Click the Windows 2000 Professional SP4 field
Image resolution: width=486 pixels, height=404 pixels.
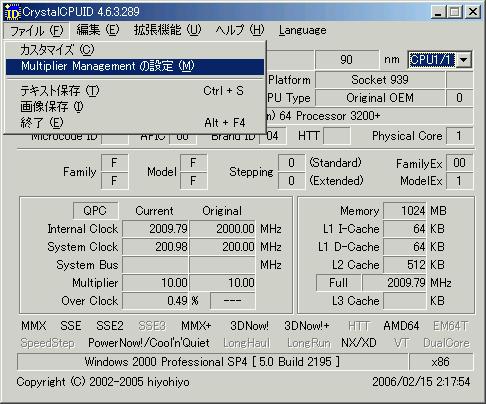pyautogui.click(x=212, y=362)
